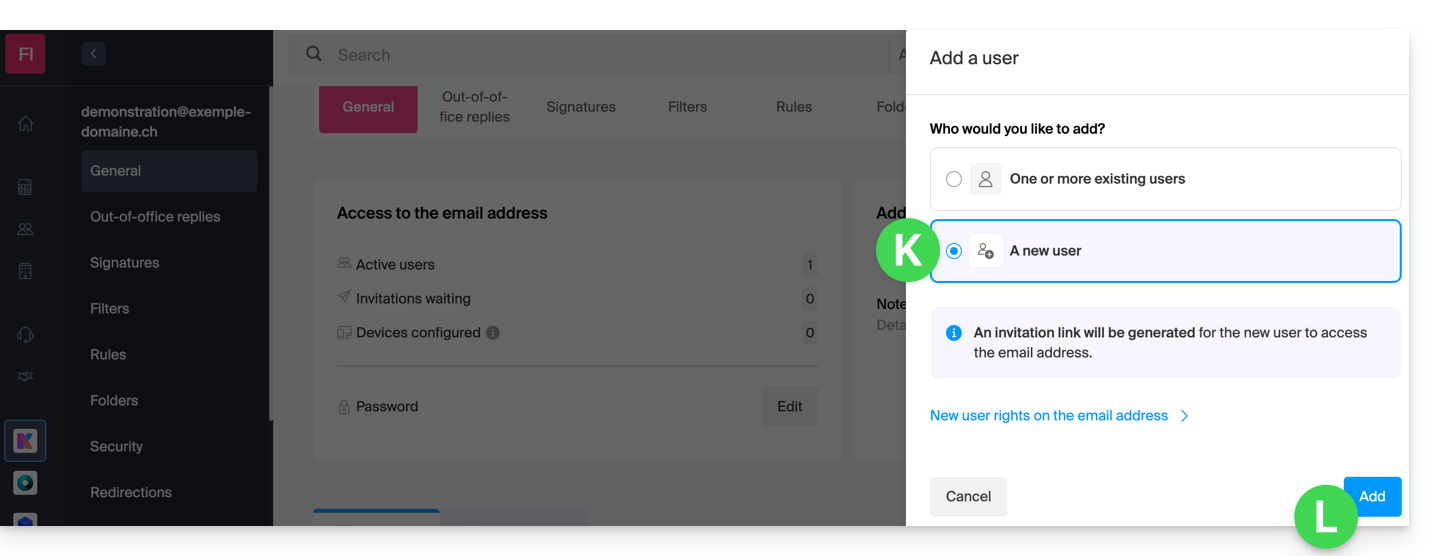Switch to the Filters tab
This screenshot has width=1439, height=556.
(x=687, y=107)
